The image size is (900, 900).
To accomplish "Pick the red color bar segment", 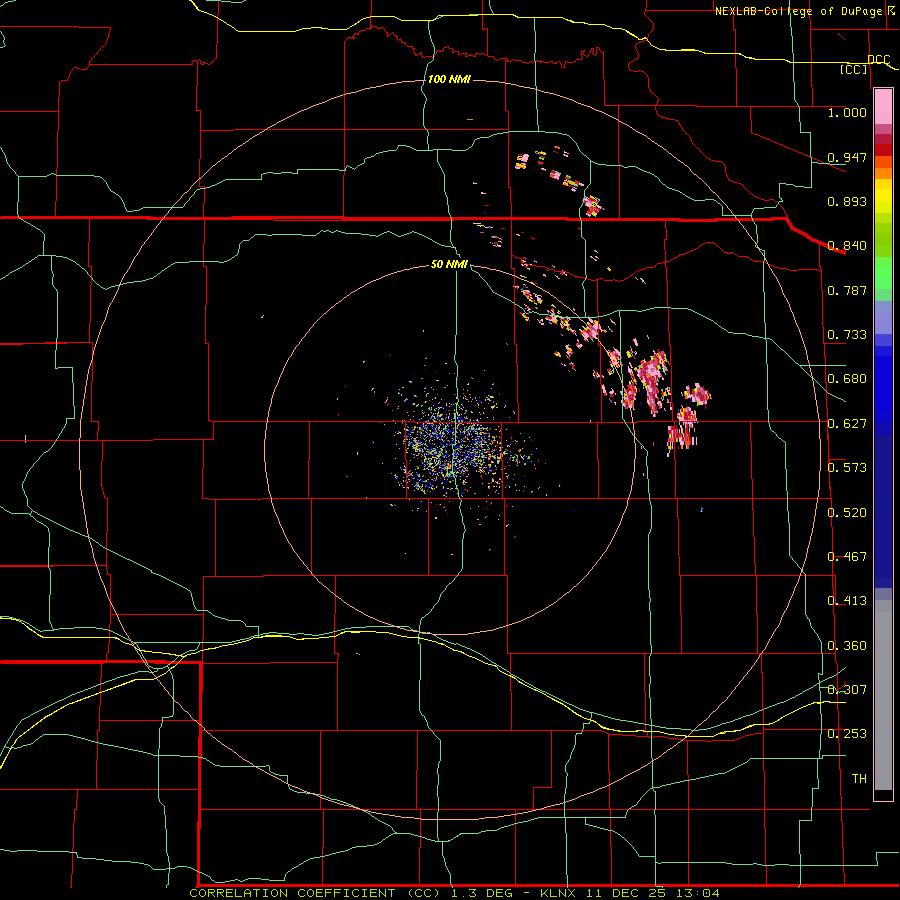I will [883, 150].
